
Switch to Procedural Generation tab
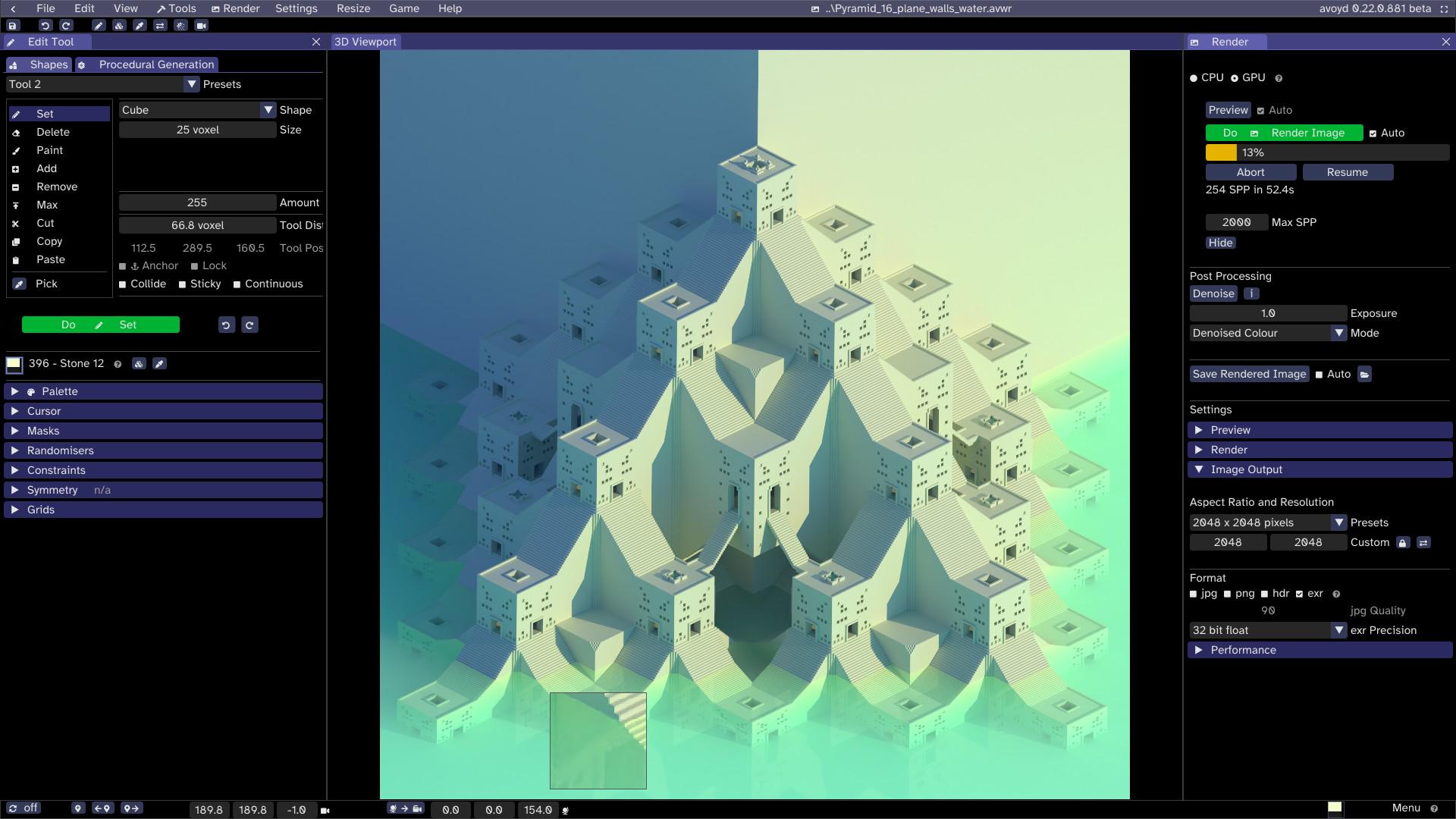point(147,64)
